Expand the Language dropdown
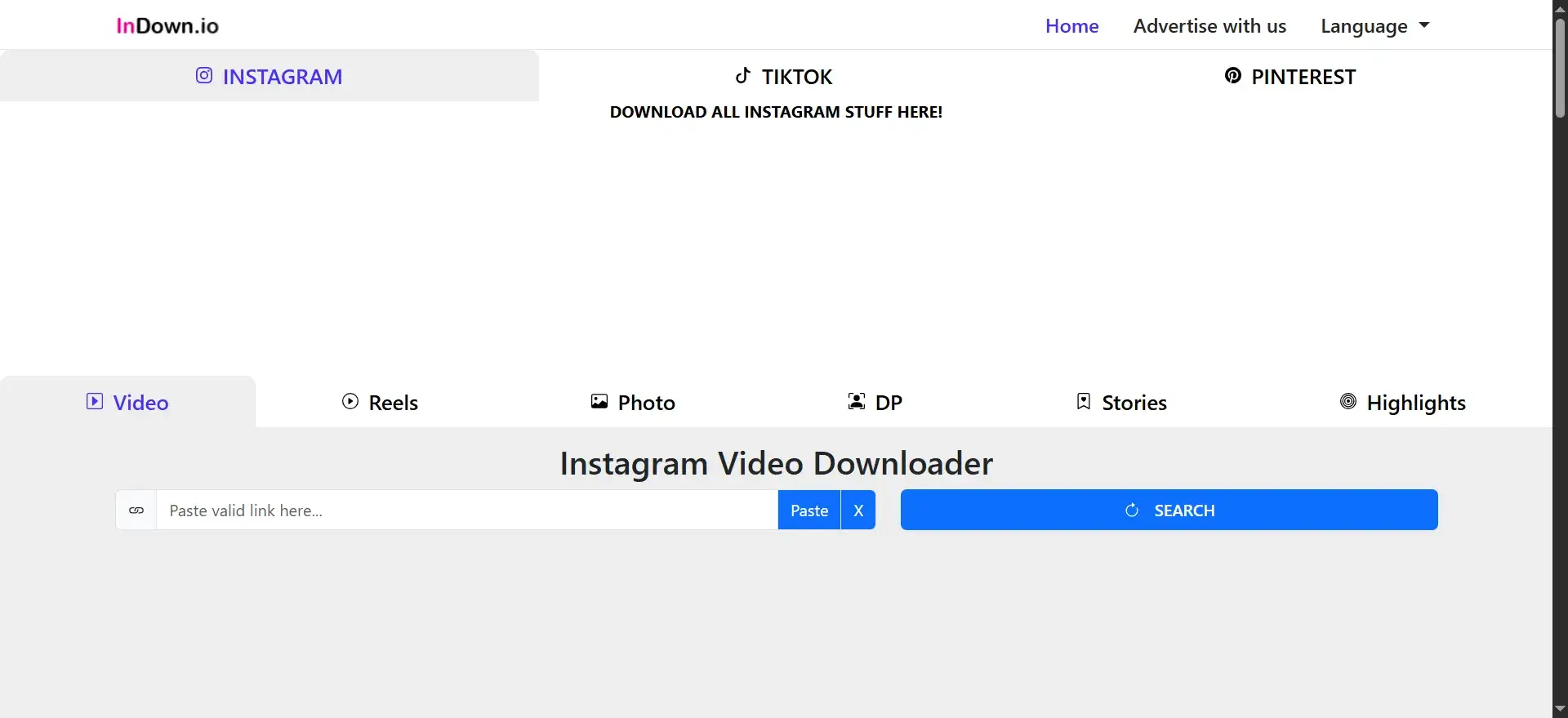Image resolution: width=1568 pixels, height=718 pixels. tap(1375, 26)
